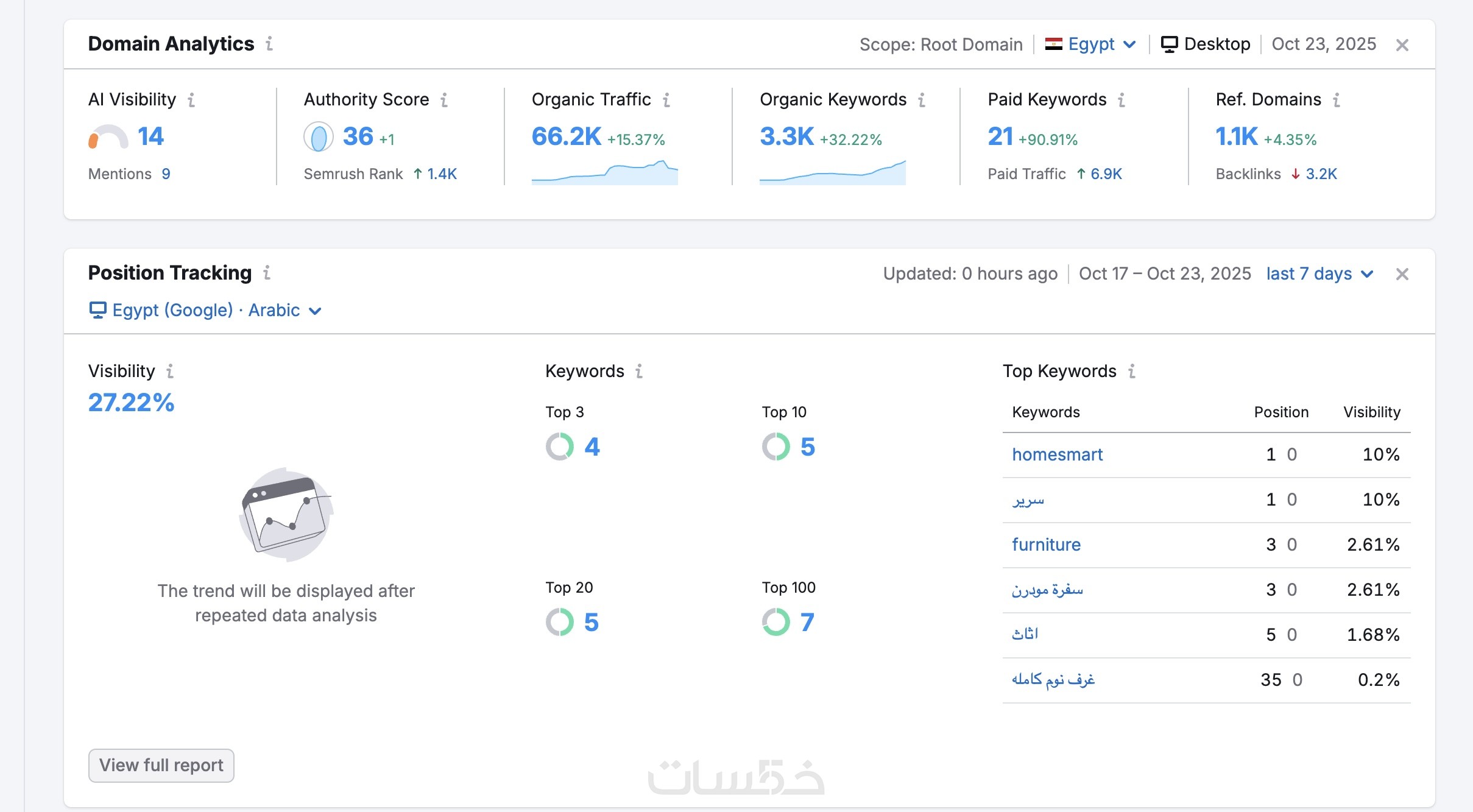Open Egypt (Google) Arabic location dropdown

tap(206, 311)
